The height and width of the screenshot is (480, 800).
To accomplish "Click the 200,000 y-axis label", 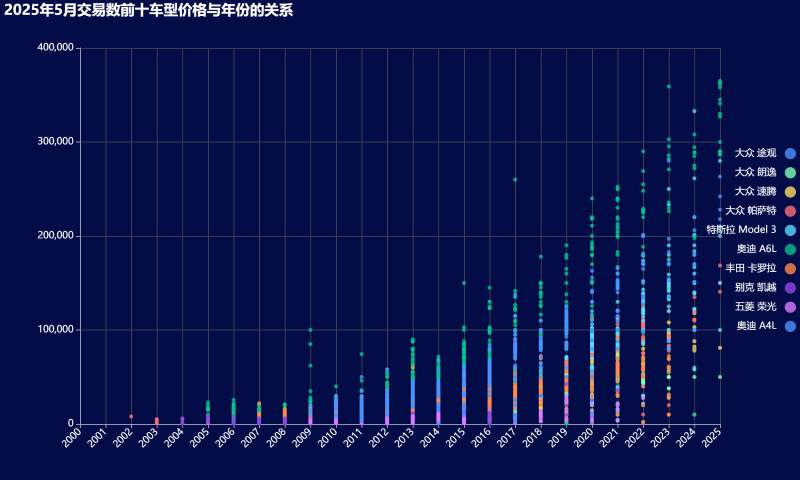I will click(56, 236).
